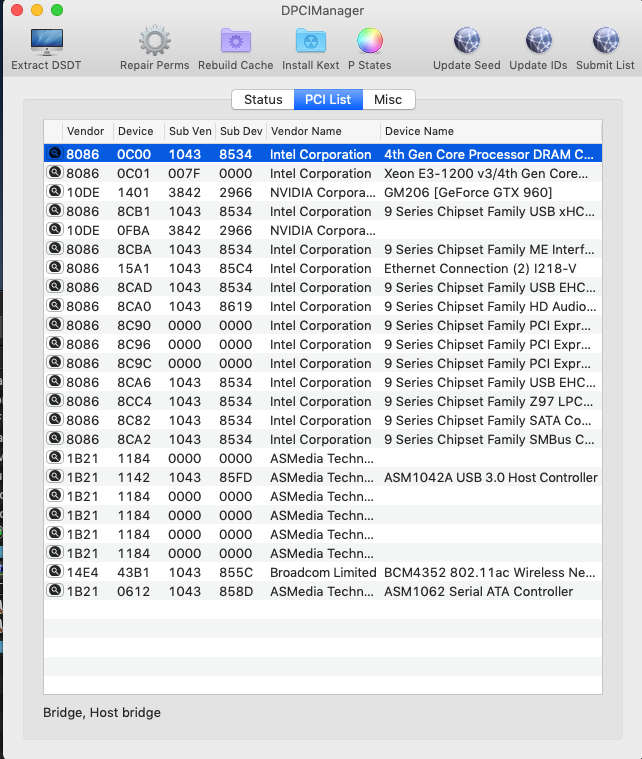
Task: Click the Sub Dev column header
Action: click(241, 131)
